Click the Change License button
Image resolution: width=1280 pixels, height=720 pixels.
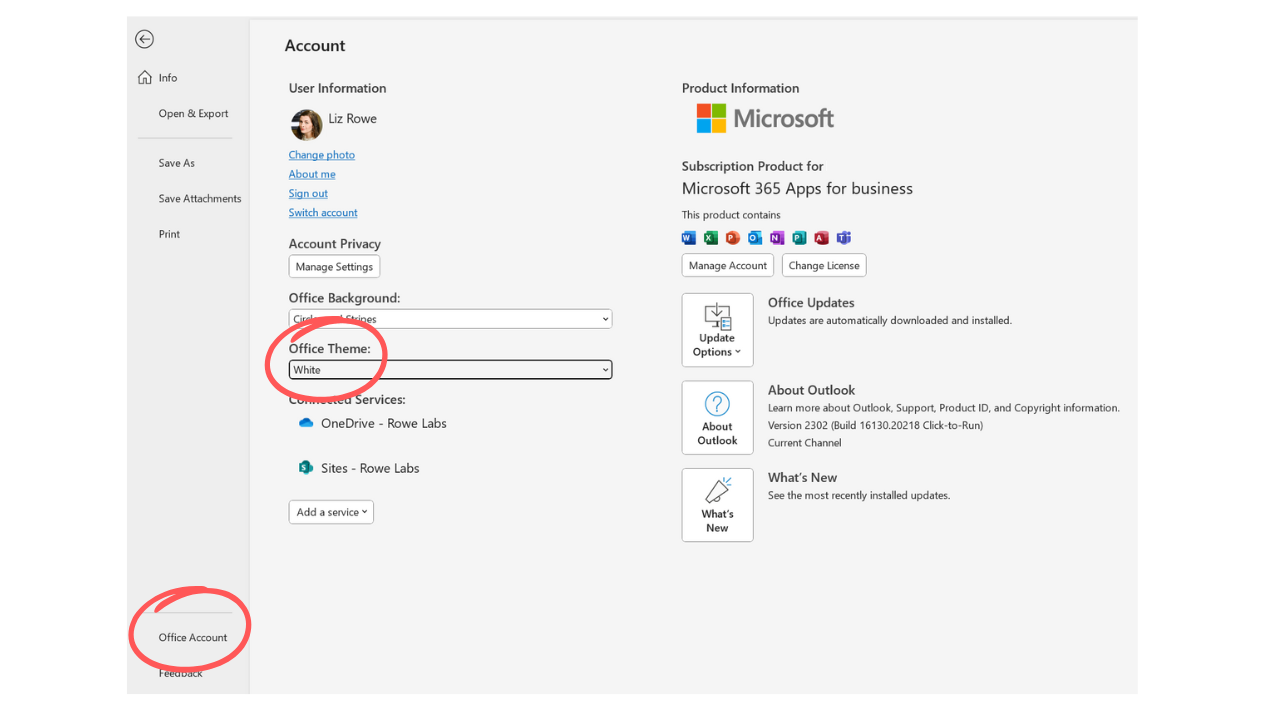[824, 266]
